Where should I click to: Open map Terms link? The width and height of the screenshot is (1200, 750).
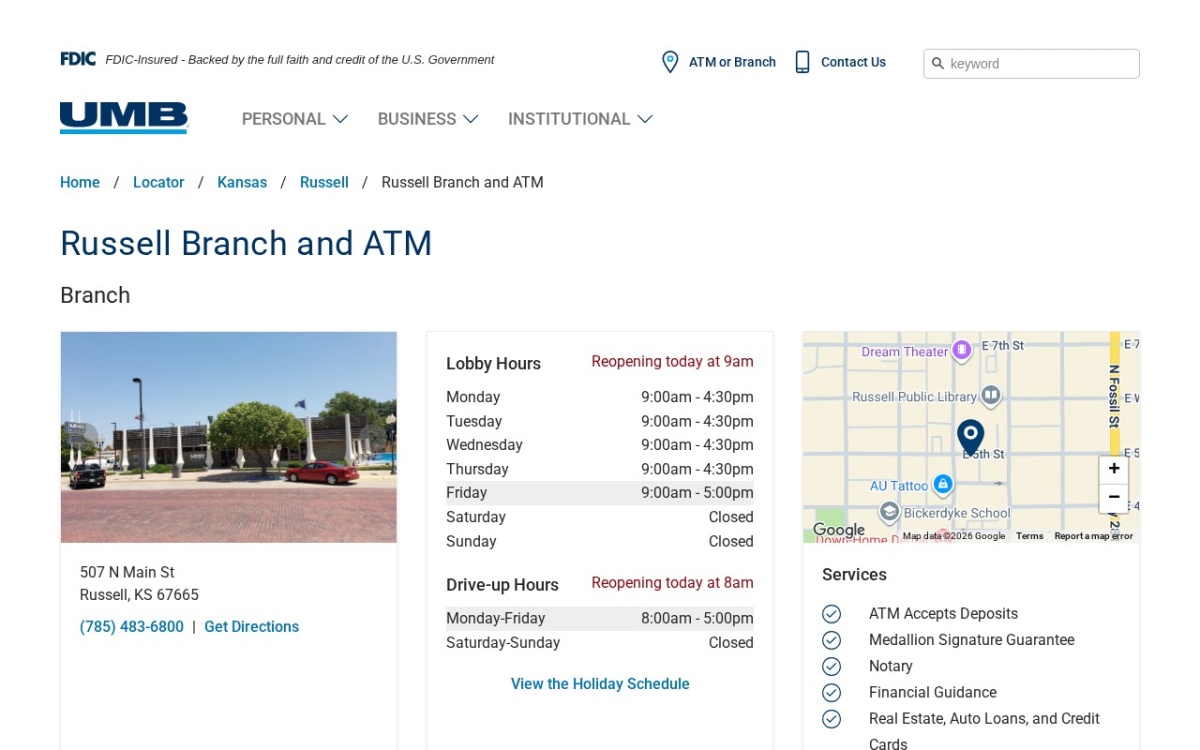[x=1029, y=536]
